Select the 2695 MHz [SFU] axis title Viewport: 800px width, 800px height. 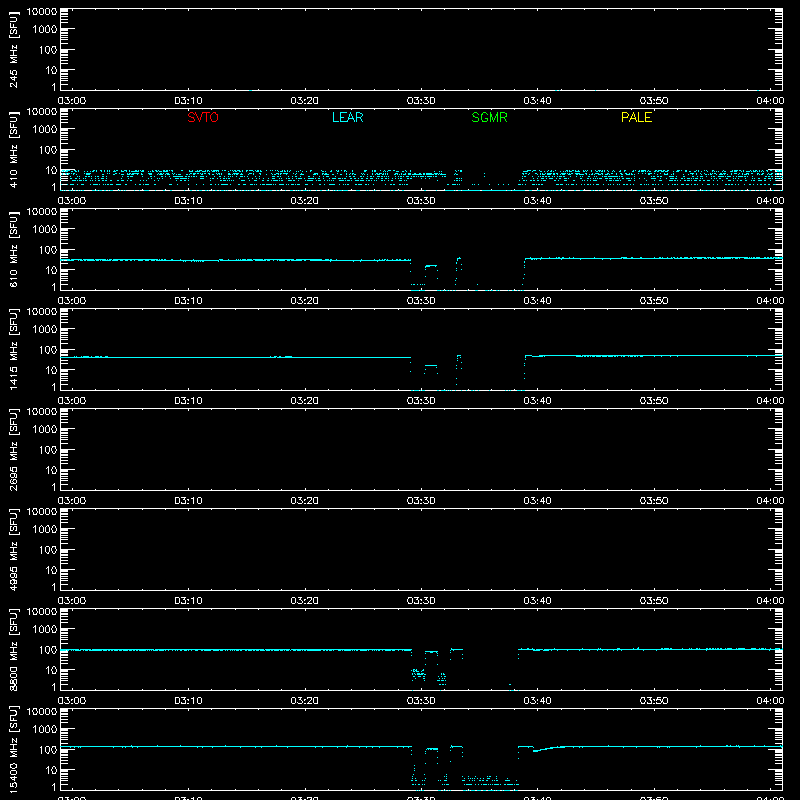click(x=14, y=449)
